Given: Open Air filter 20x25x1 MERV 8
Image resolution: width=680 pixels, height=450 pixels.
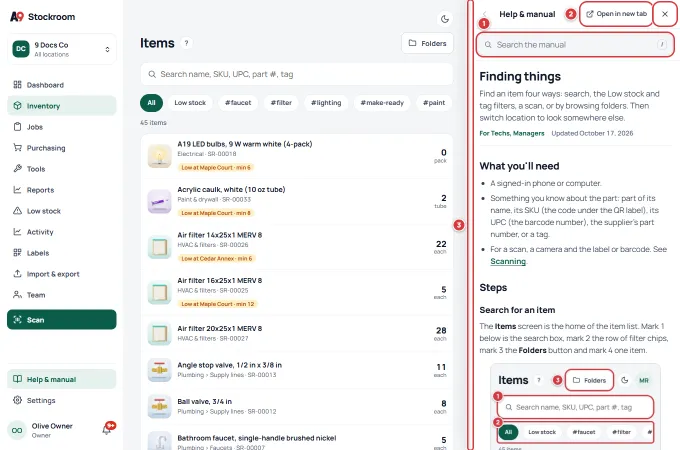Looking at the screenshot, I should click(x=297, y=333).
